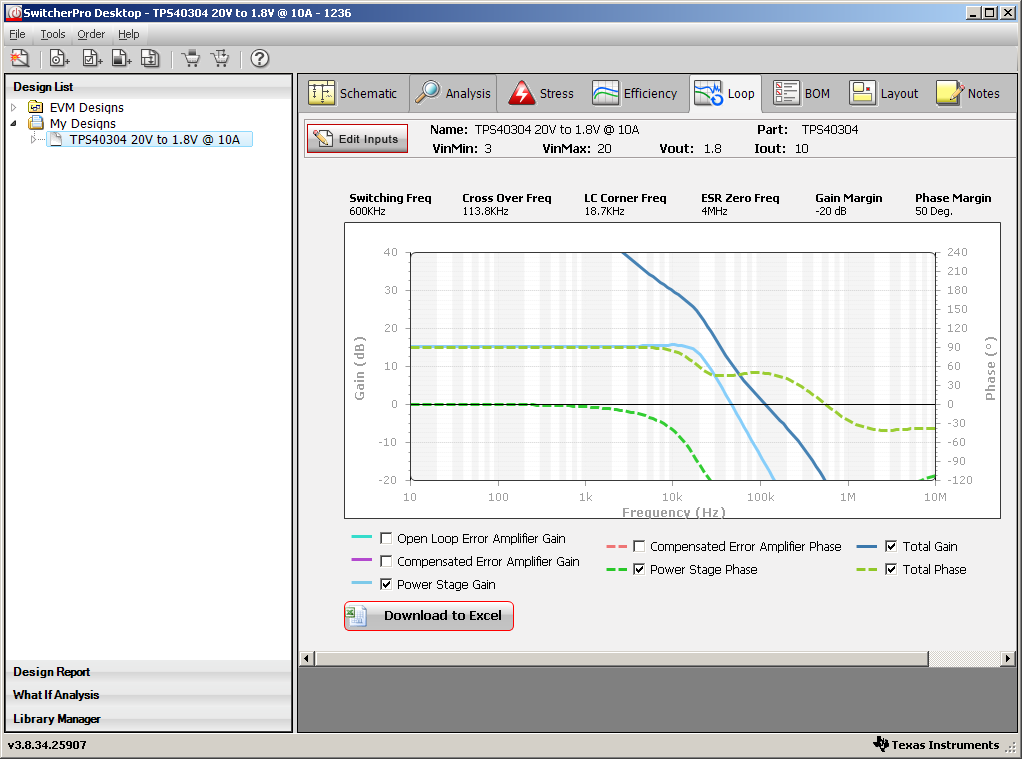Click the new design wizard toolbar icon
This screenshot has width=1022, height=759.
click(20, 59)
